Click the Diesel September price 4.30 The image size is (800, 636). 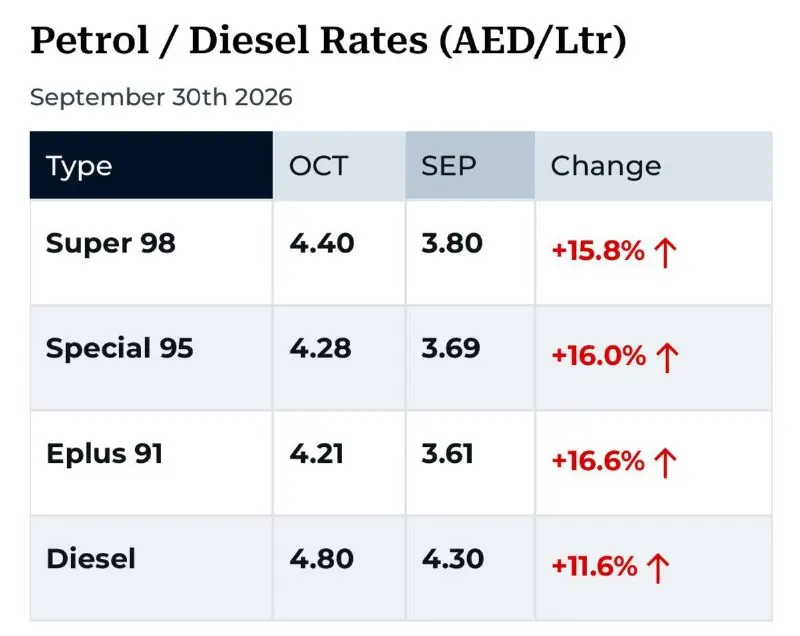[x=453, y=559]
